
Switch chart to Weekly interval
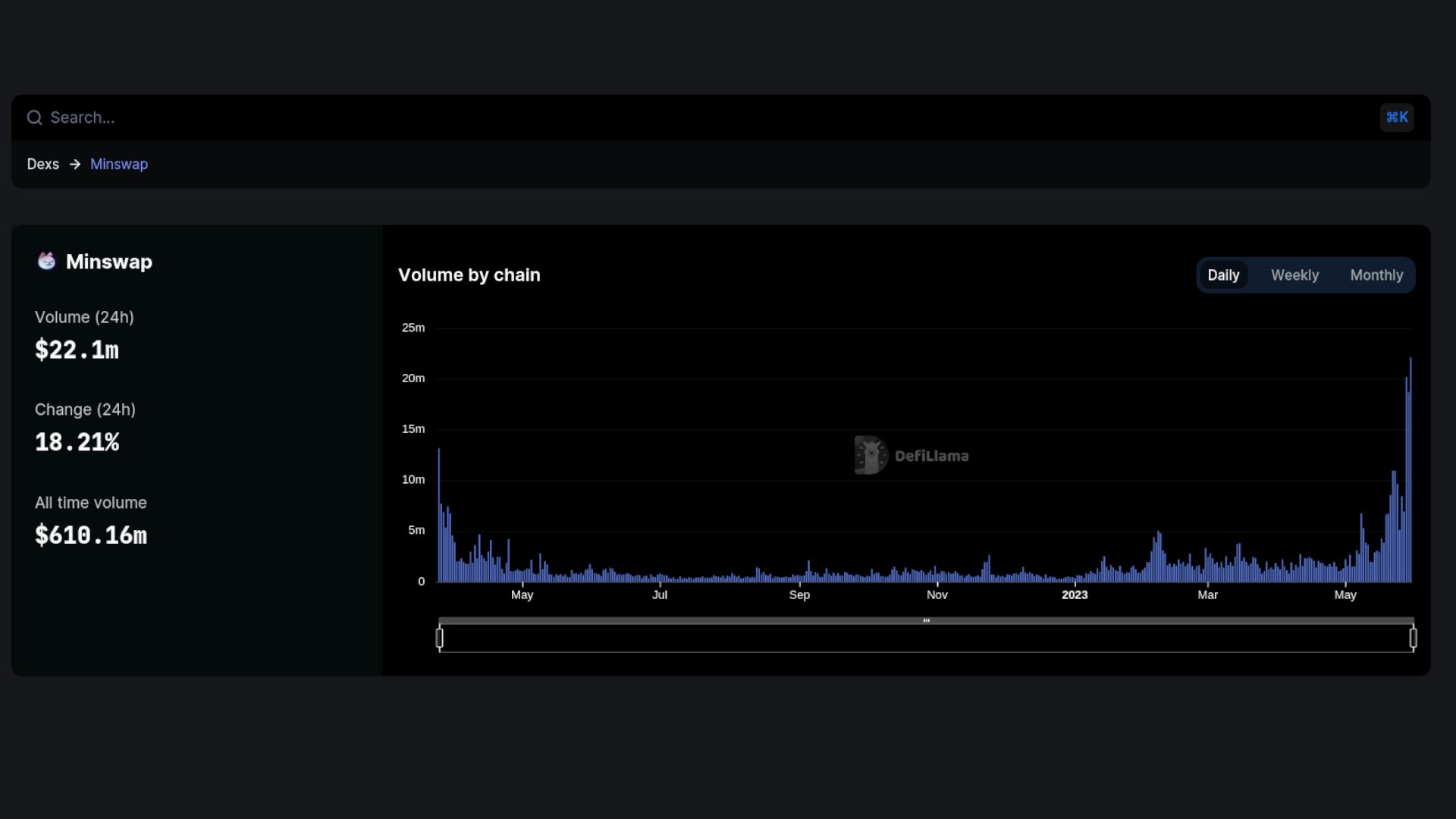1294,275
